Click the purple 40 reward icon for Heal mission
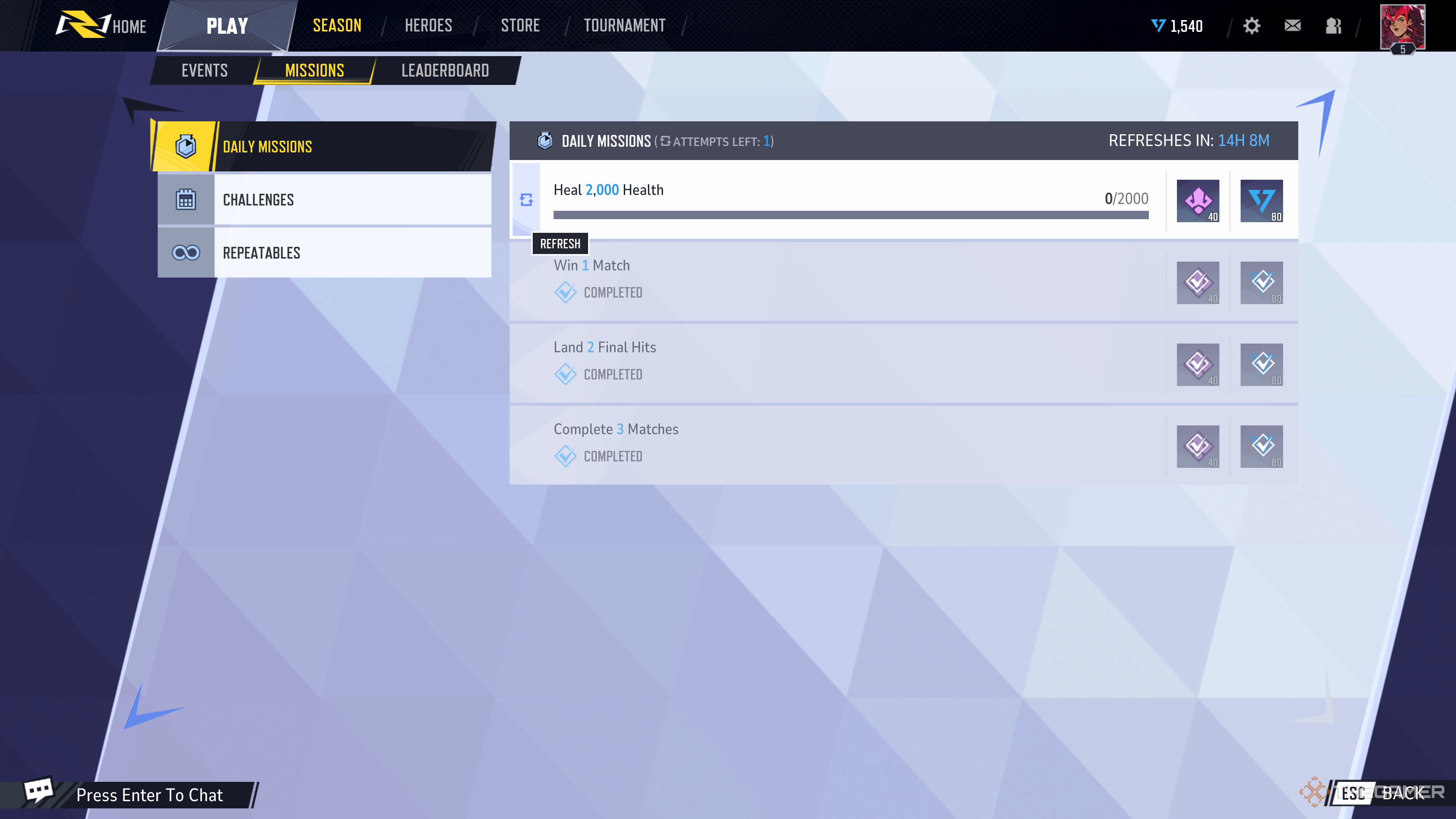 (1198, 201)
